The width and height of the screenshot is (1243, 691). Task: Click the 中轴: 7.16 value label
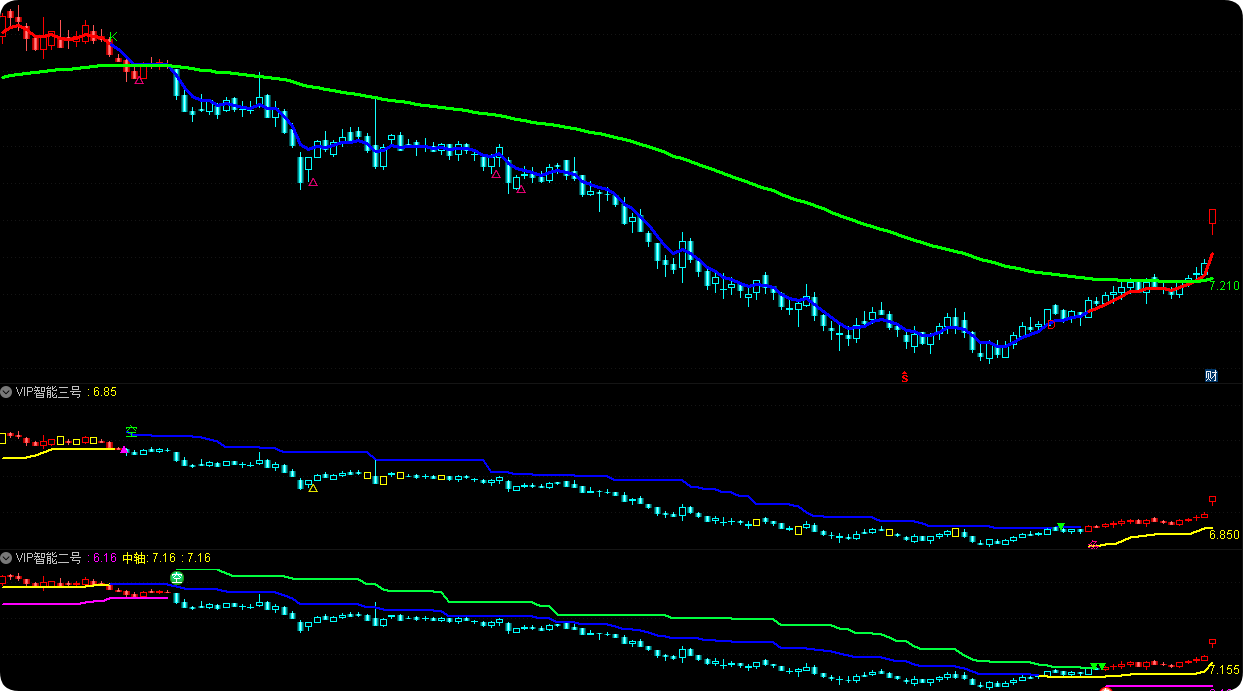click(x=149, y=557)
